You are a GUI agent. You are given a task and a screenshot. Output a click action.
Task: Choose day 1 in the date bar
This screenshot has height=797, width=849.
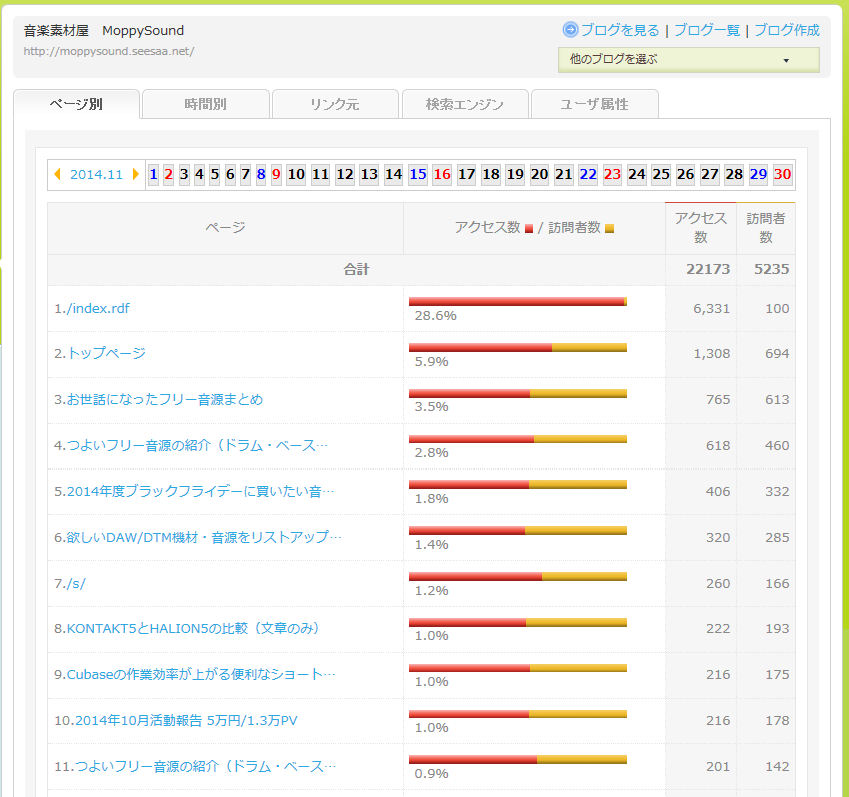coord(153,175)
